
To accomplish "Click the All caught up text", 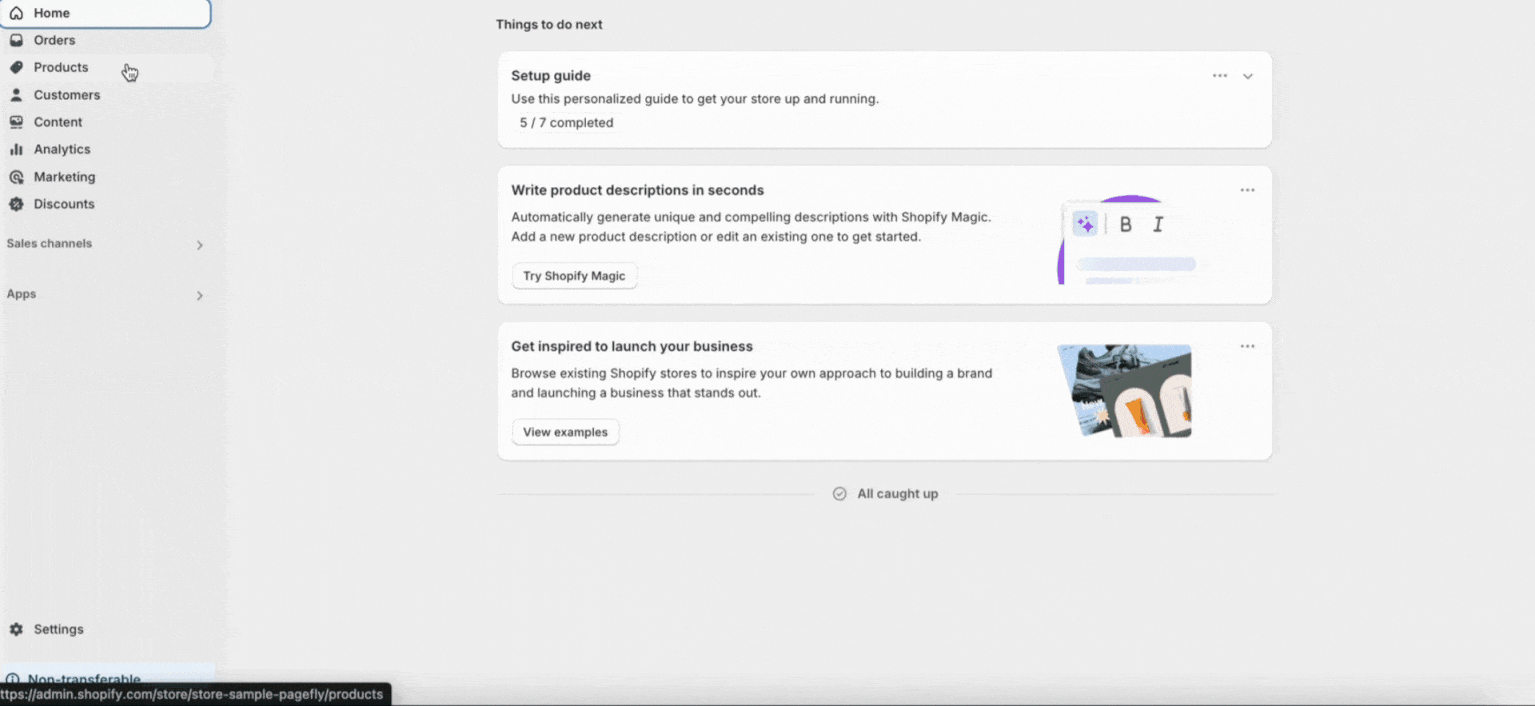I will pos(897,494).
